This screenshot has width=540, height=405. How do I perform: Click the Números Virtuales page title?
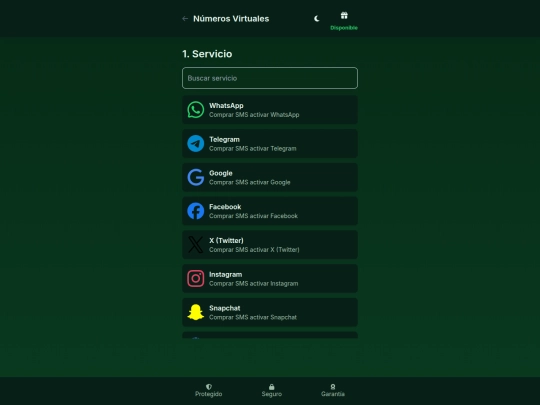click(x=231, y=19)
